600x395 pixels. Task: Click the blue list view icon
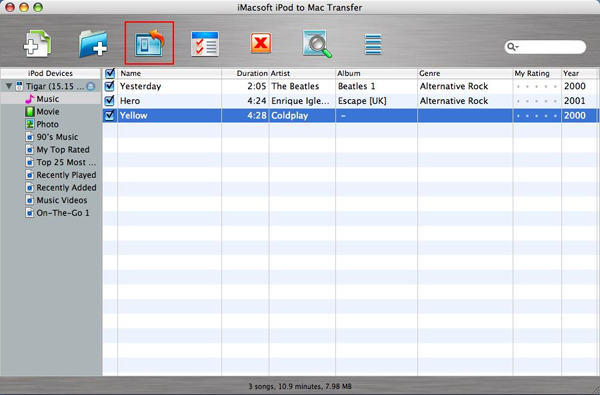pos(373,44)
